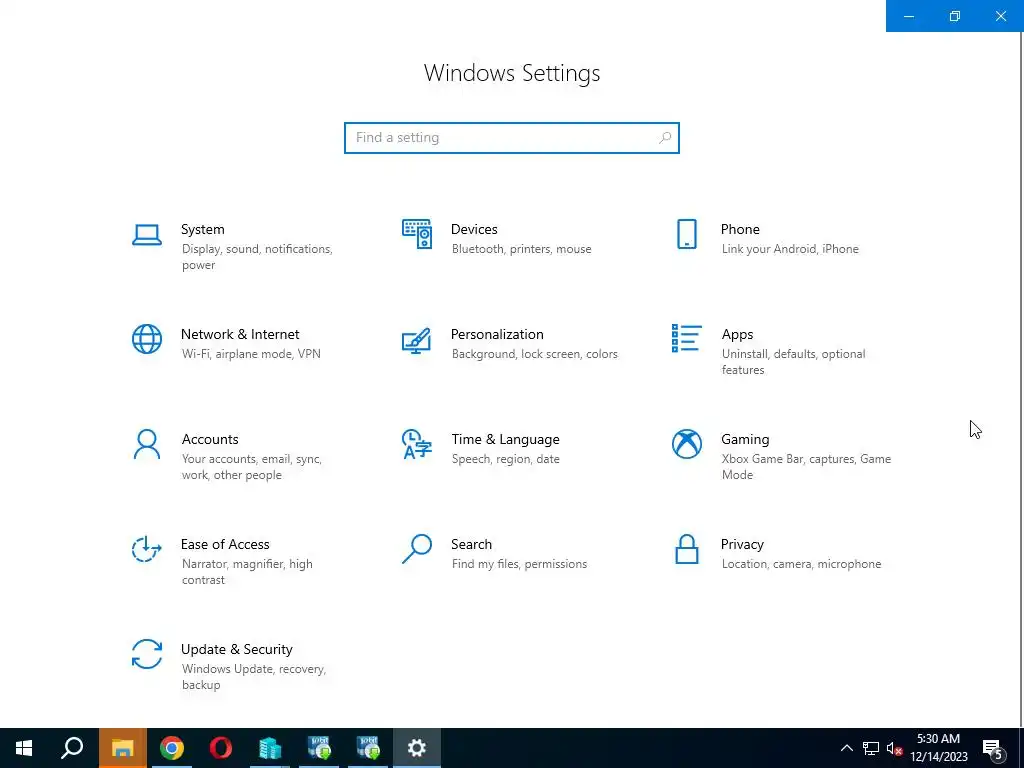The image size is (1024, 768).
Task: Click the Devices heading text
Action: coord(474,229)
